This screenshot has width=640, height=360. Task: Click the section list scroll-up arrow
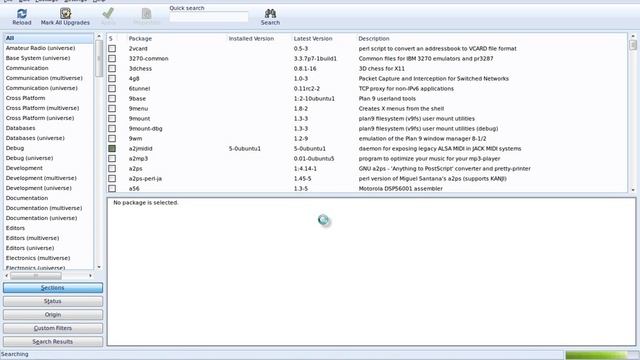click(99, 36)
